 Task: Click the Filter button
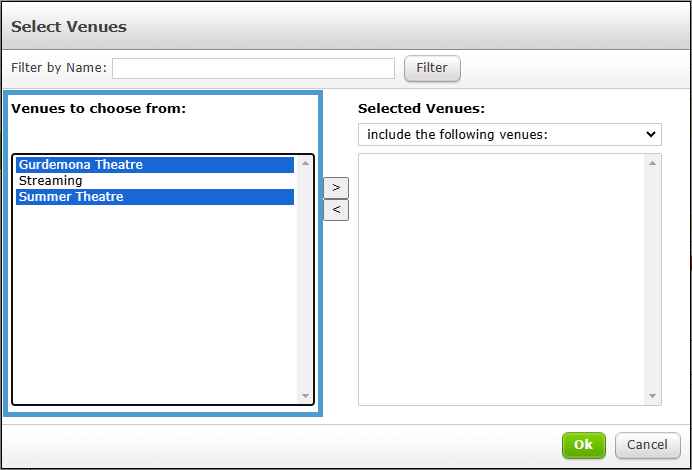(x=432, y=68)
